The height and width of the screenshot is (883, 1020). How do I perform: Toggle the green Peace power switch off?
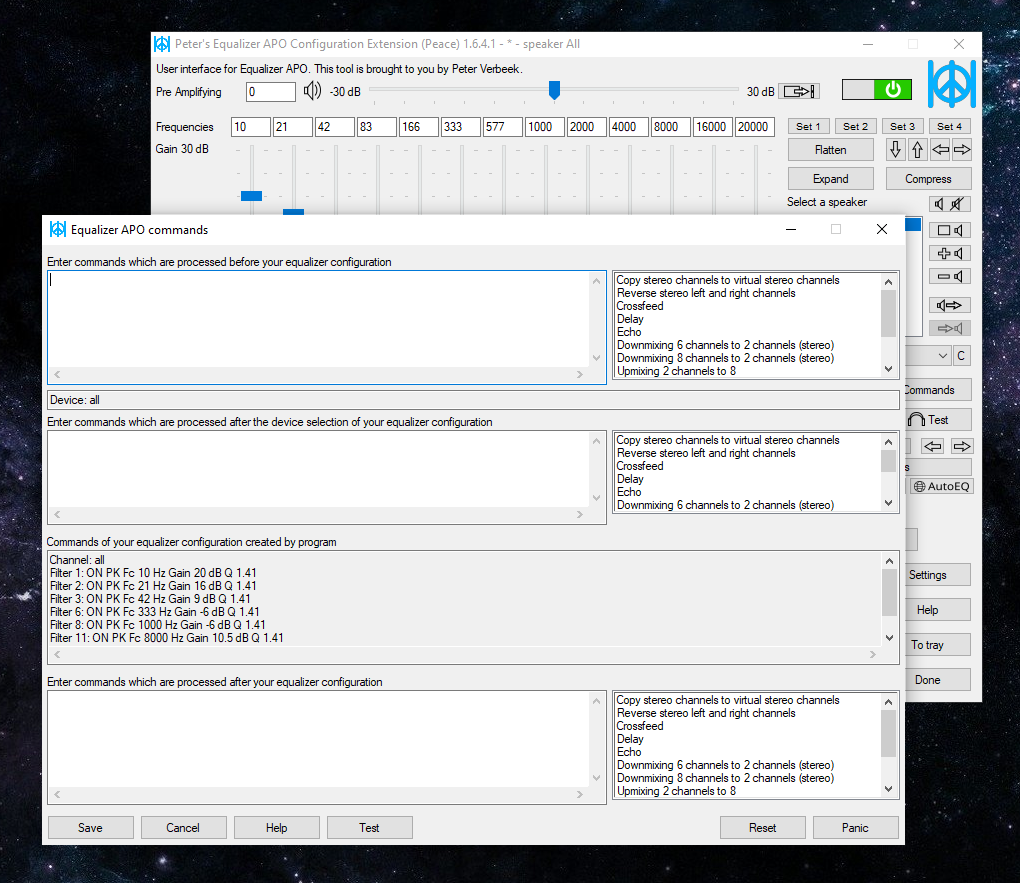pyautogui.click(x=876, y=90)
